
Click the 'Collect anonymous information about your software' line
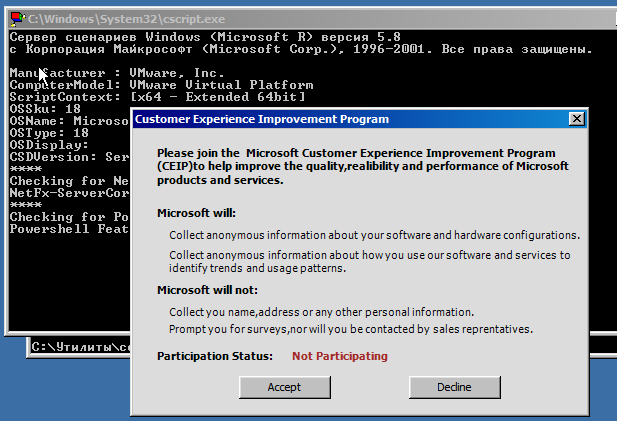[375, 235]
